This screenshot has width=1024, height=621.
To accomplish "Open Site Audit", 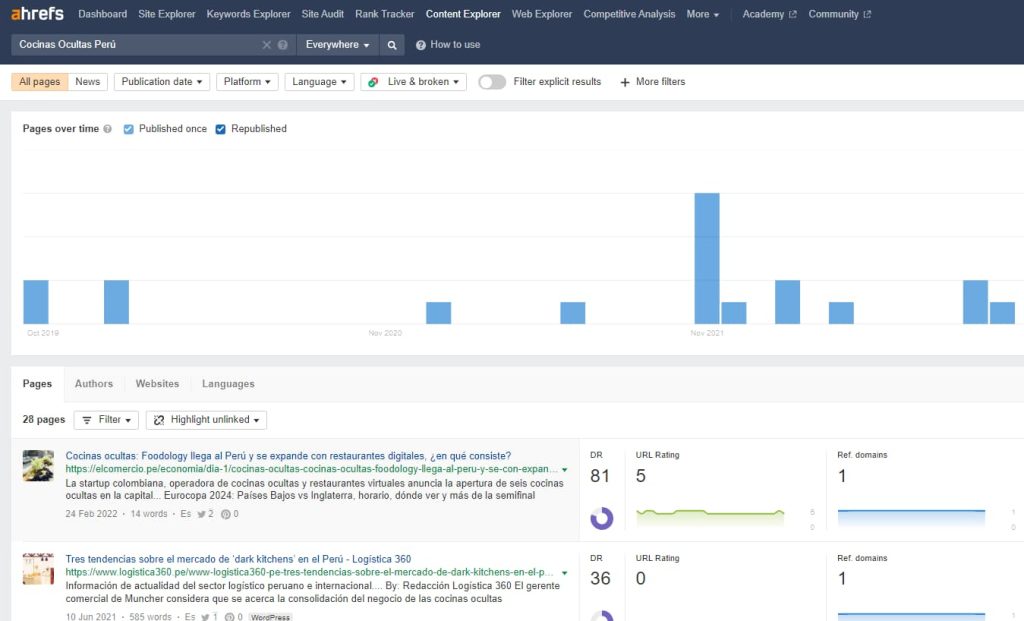I will (323, 14).
